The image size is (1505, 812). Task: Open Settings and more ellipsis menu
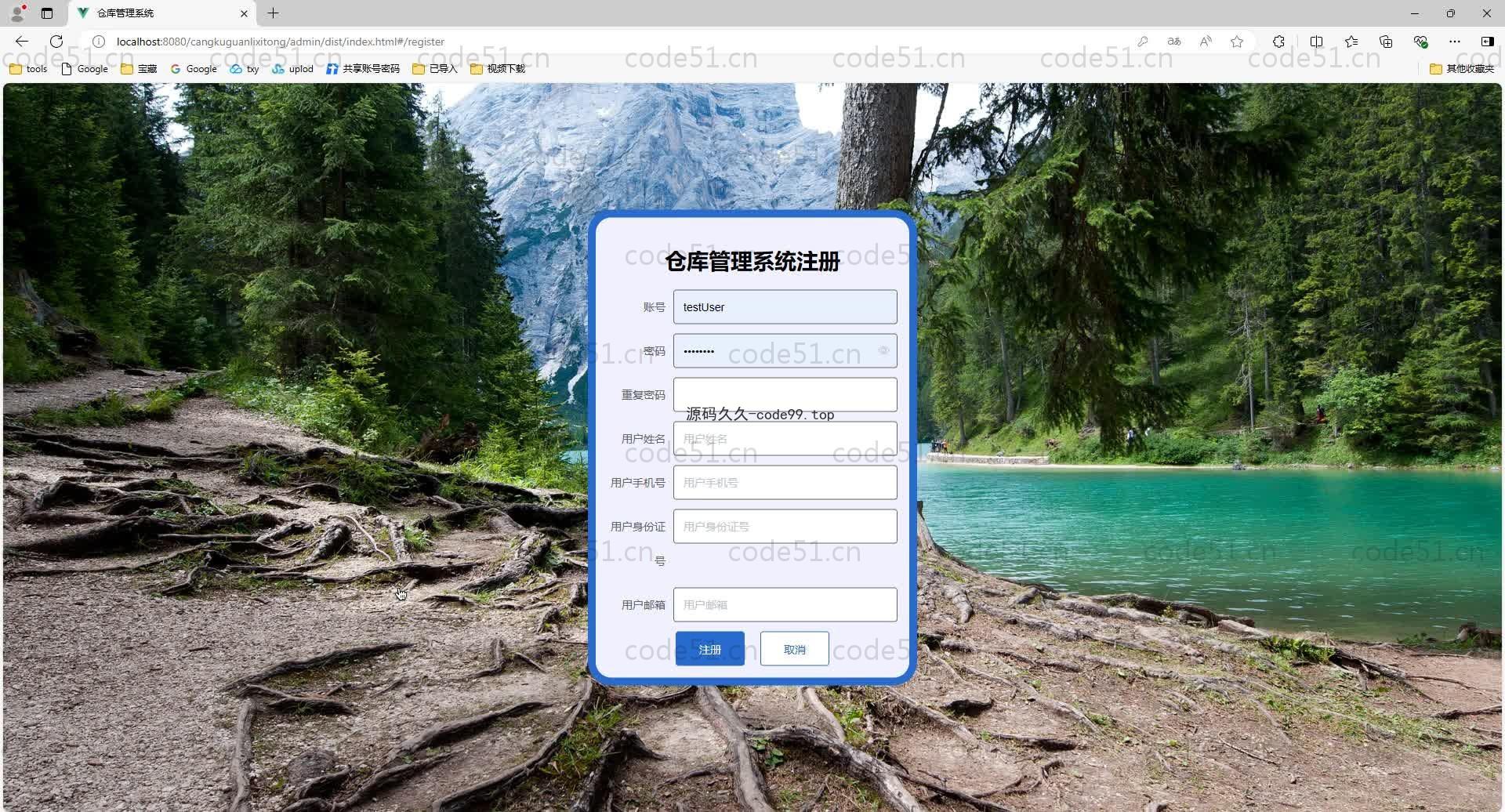(x=1455, y=42)
